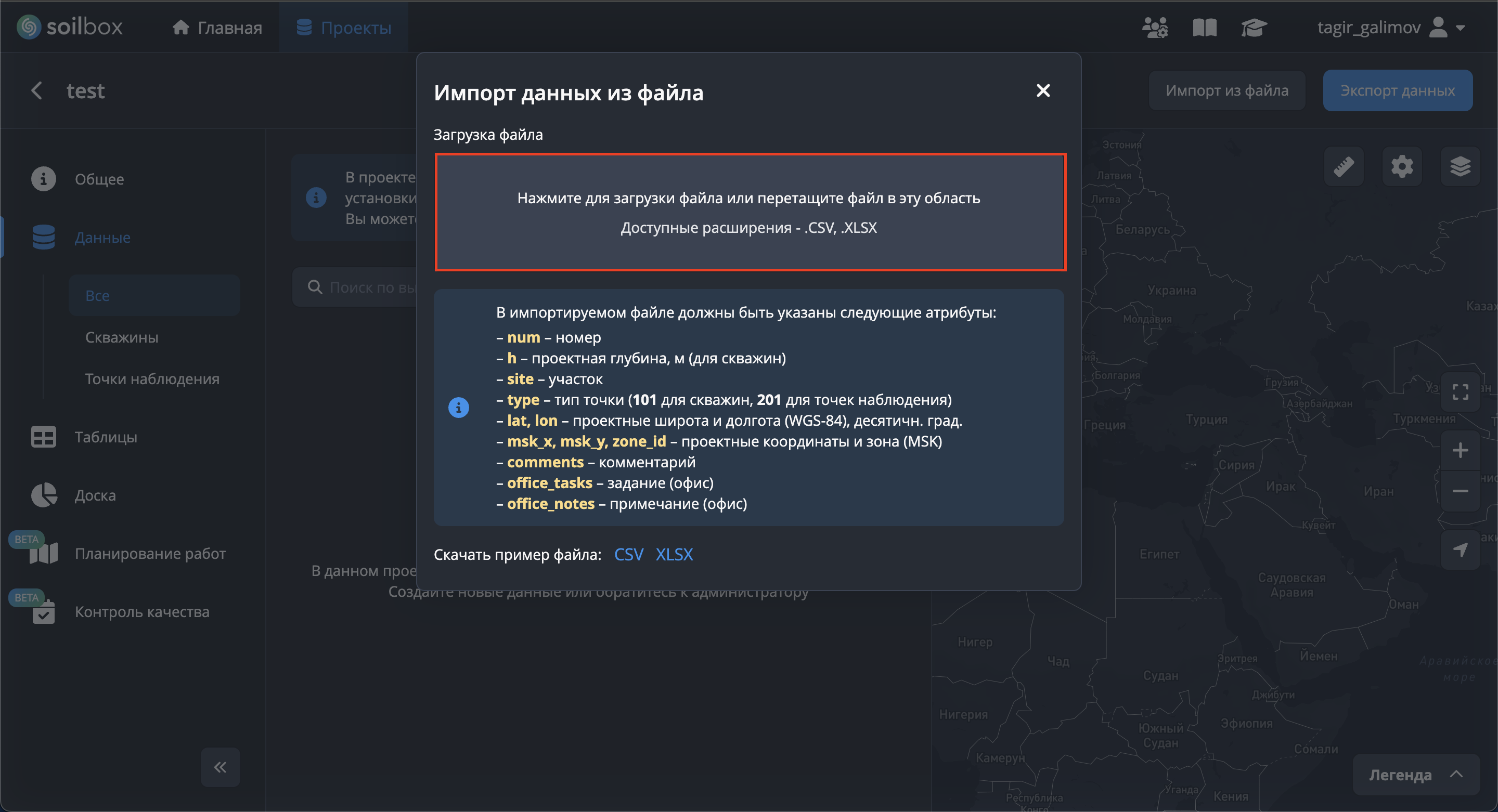This screenshot has height=812, width=1498.
Task: Click the map ruler measurement tool
Action: coord(1344,167)
